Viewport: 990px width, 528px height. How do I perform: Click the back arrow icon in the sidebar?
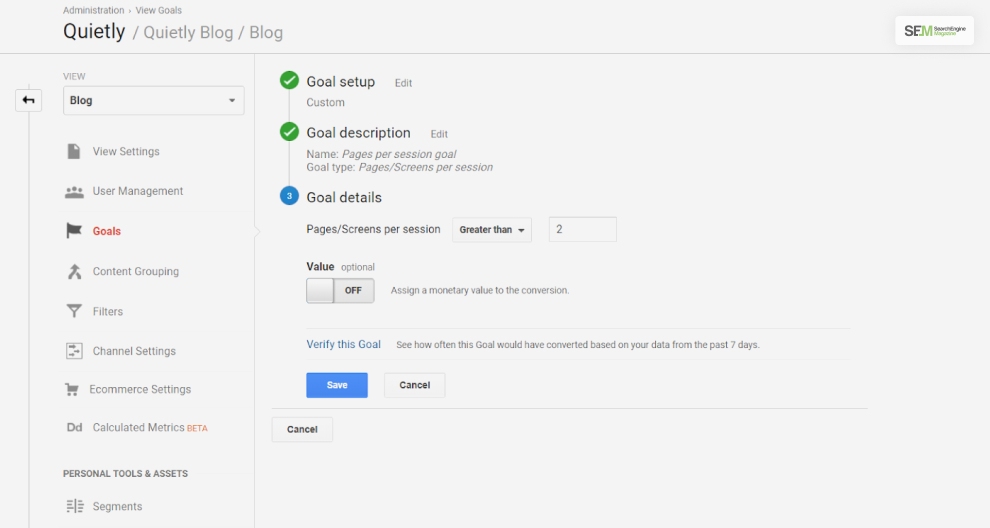[x=28, y=100]
